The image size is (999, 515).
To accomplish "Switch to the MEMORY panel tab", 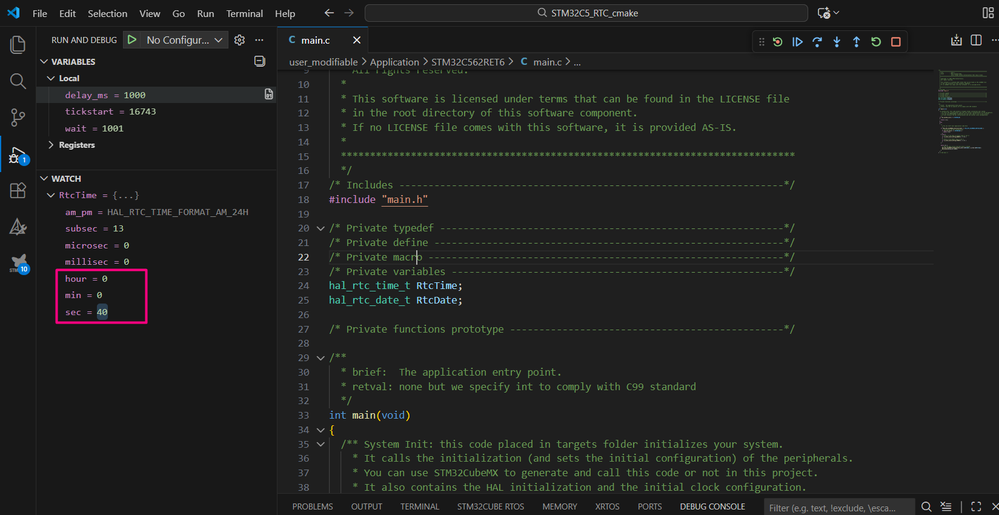I will 559,507.
